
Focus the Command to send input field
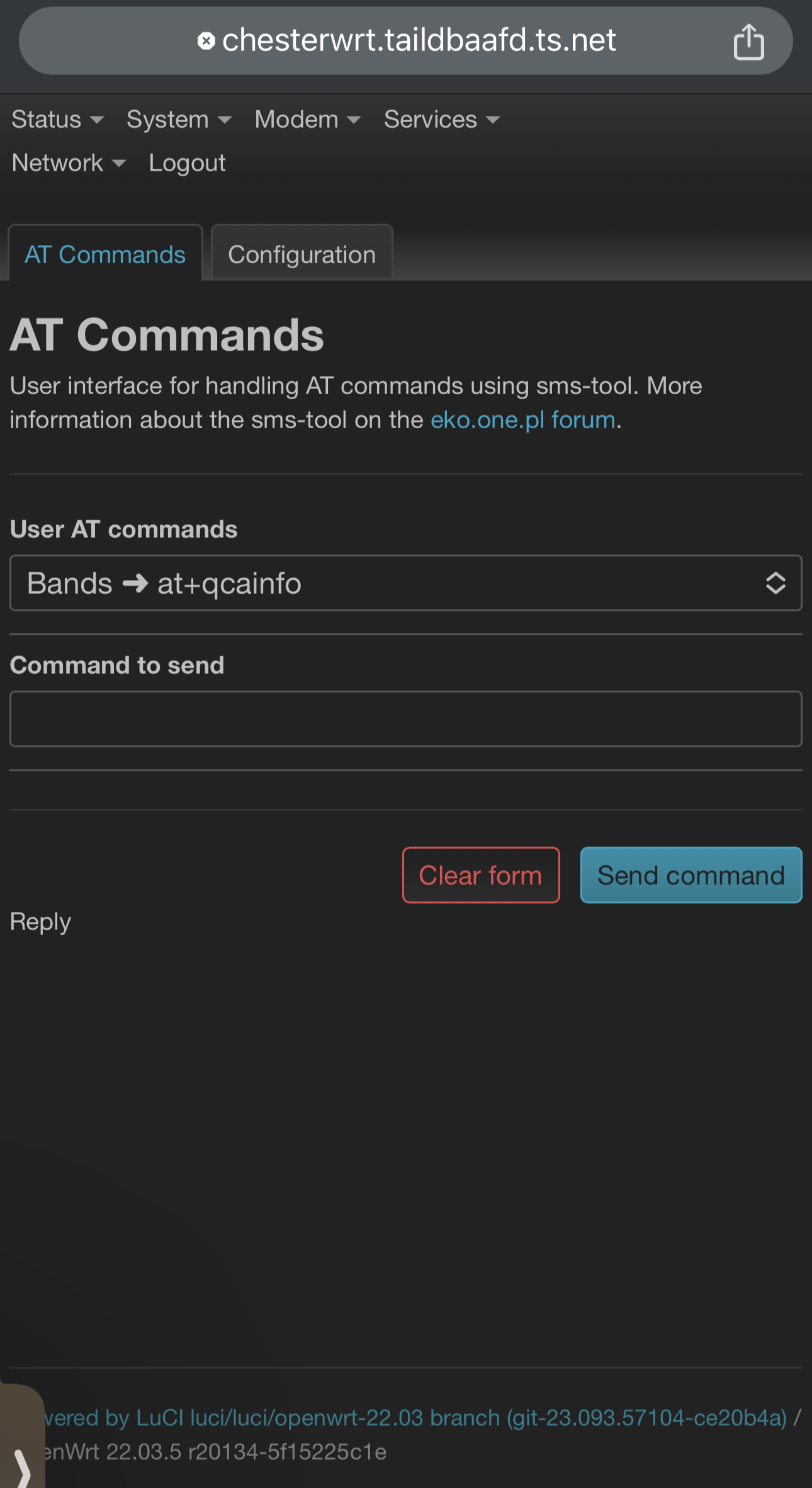tap(405, 719)
